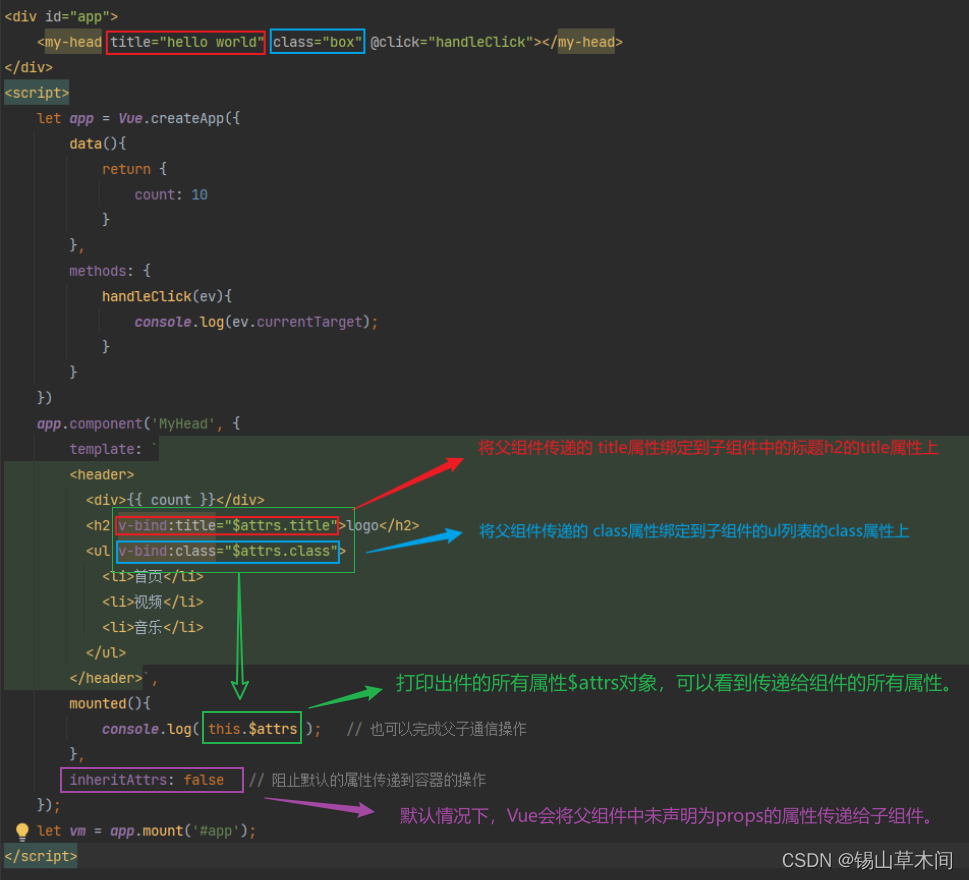This screenshot has height=880, width=969.
Task: Click the v-bind:class="$attrs.class" binding
Action: (228, 551)
